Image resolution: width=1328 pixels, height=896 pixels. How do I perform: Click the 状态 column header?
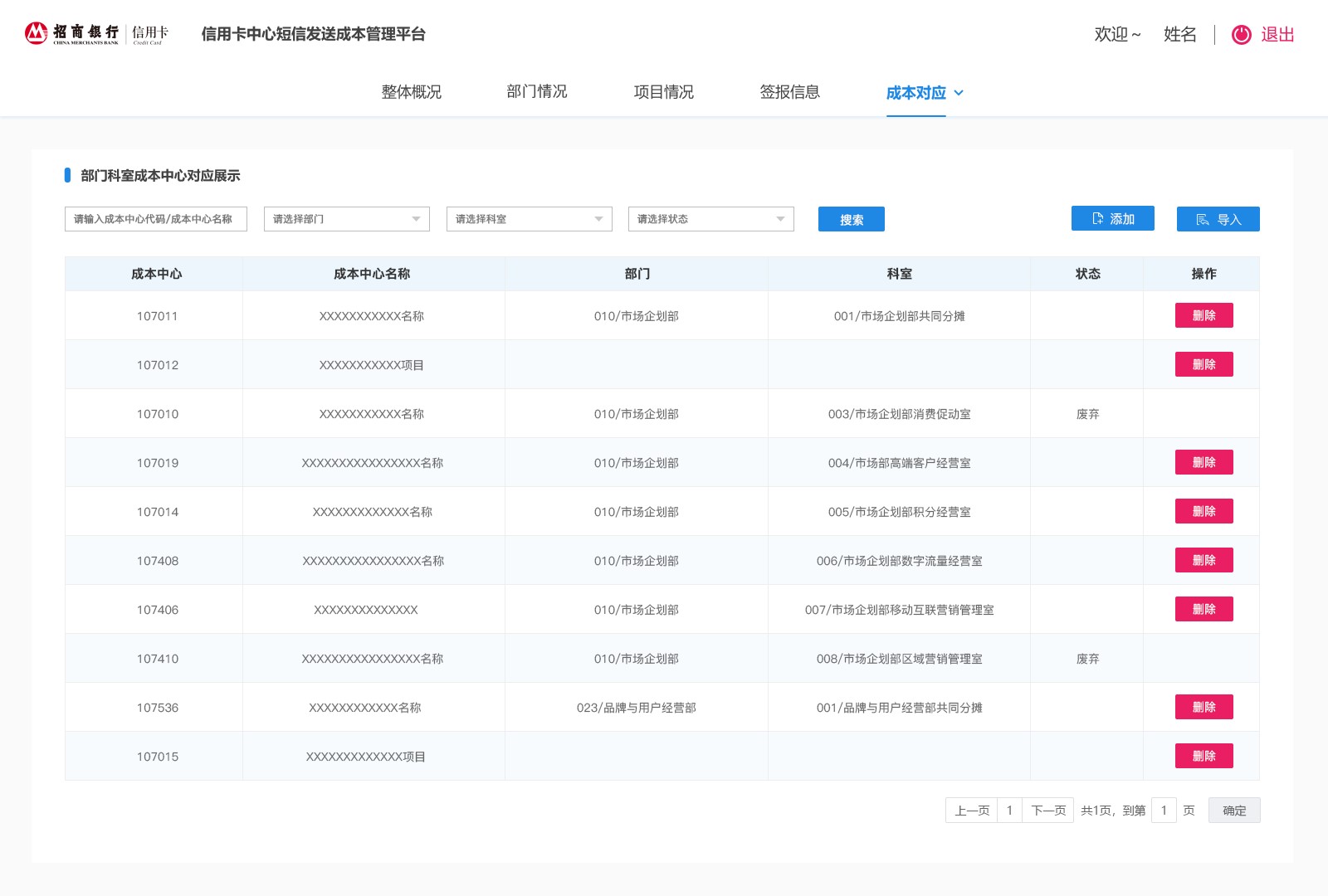pos(1088,274)
